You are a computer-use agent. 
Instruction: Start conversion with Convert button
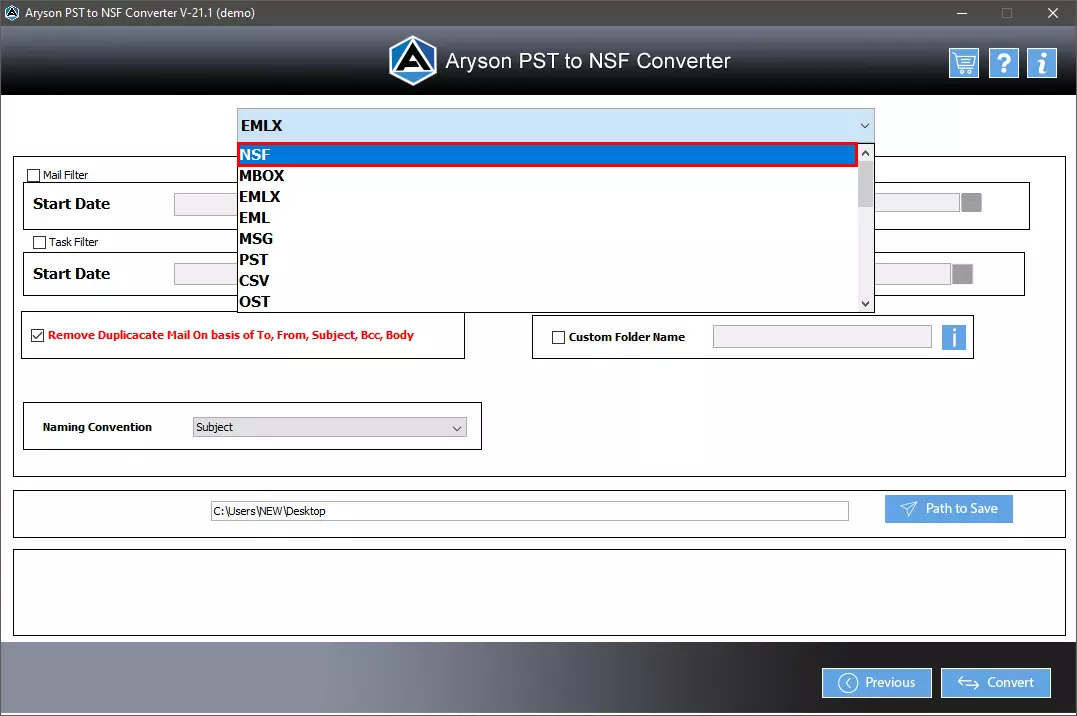coord(995,682)
